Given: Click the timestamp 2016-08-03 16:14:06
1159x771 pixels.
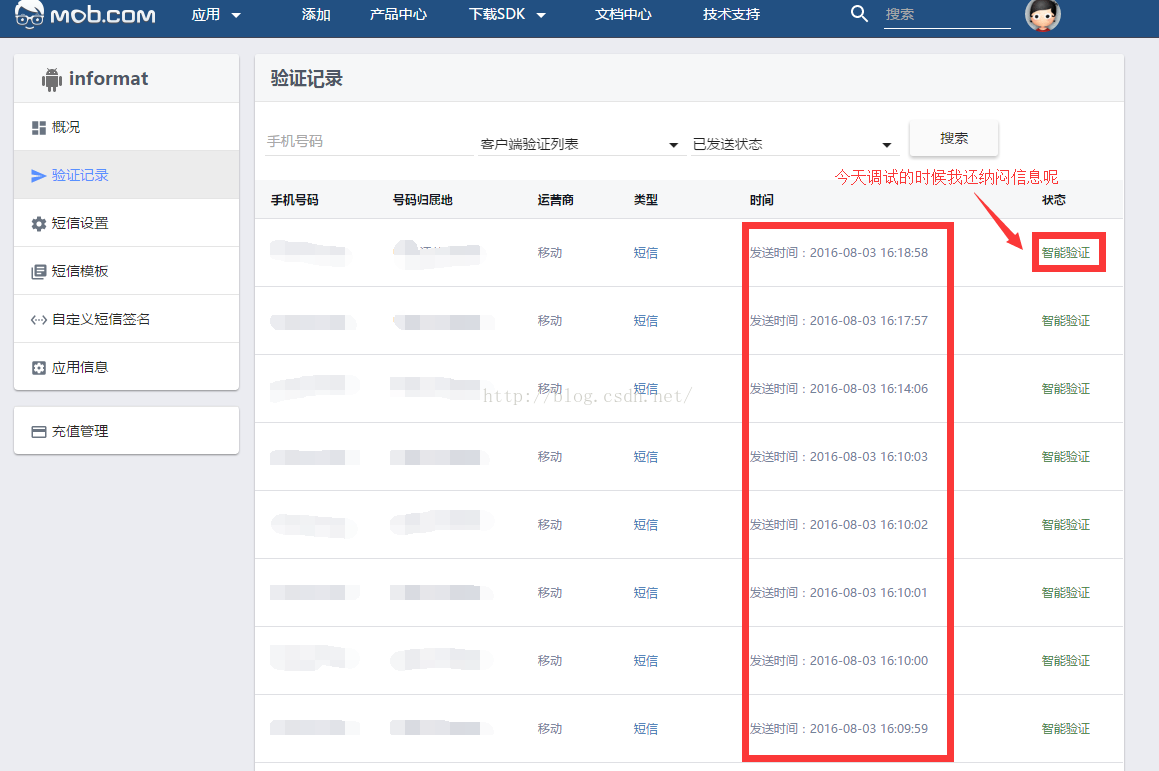Looking at the screenshot, I should click(869, 389).
